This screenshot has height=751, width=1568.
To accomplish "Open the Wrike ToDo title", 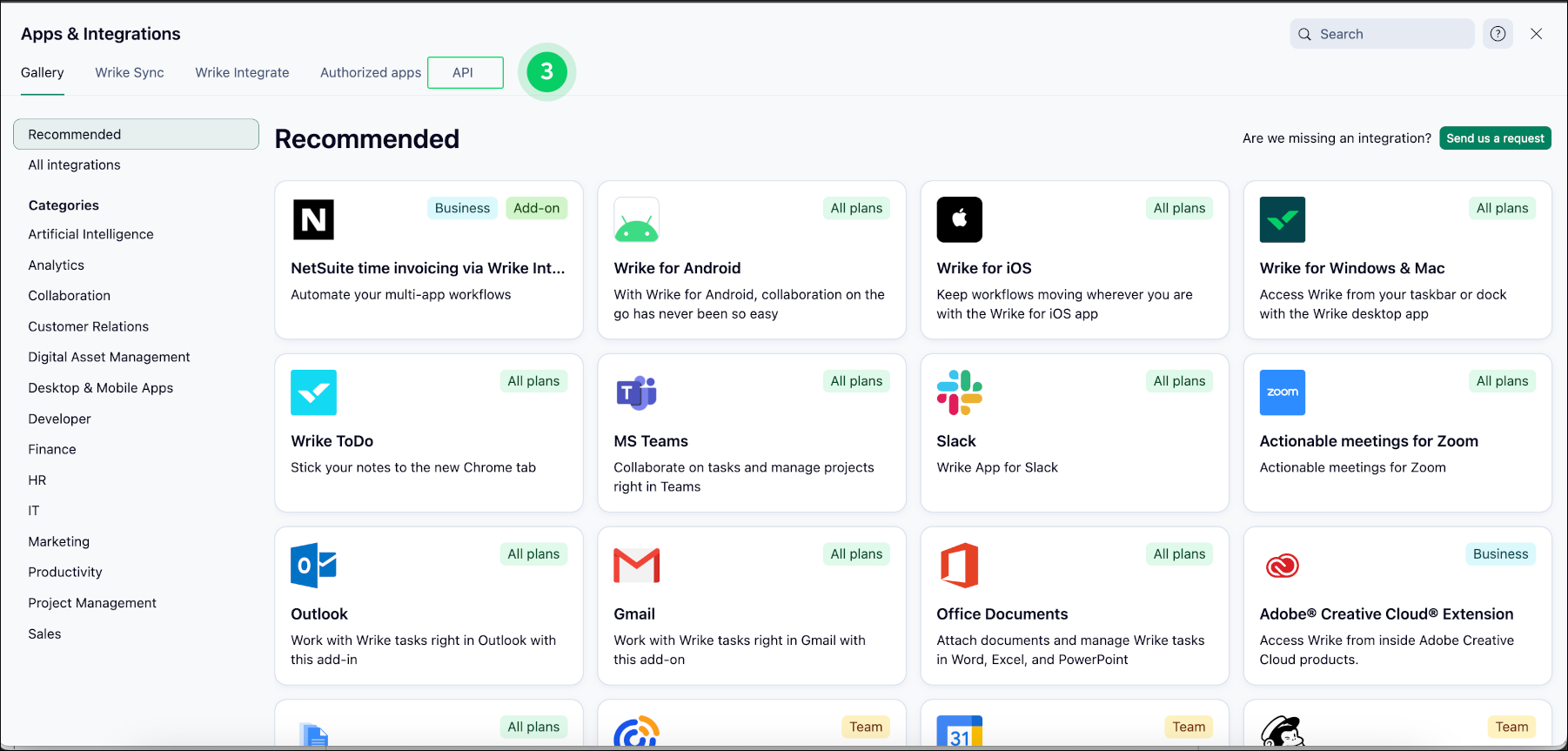I will click(x=332, y=441).
